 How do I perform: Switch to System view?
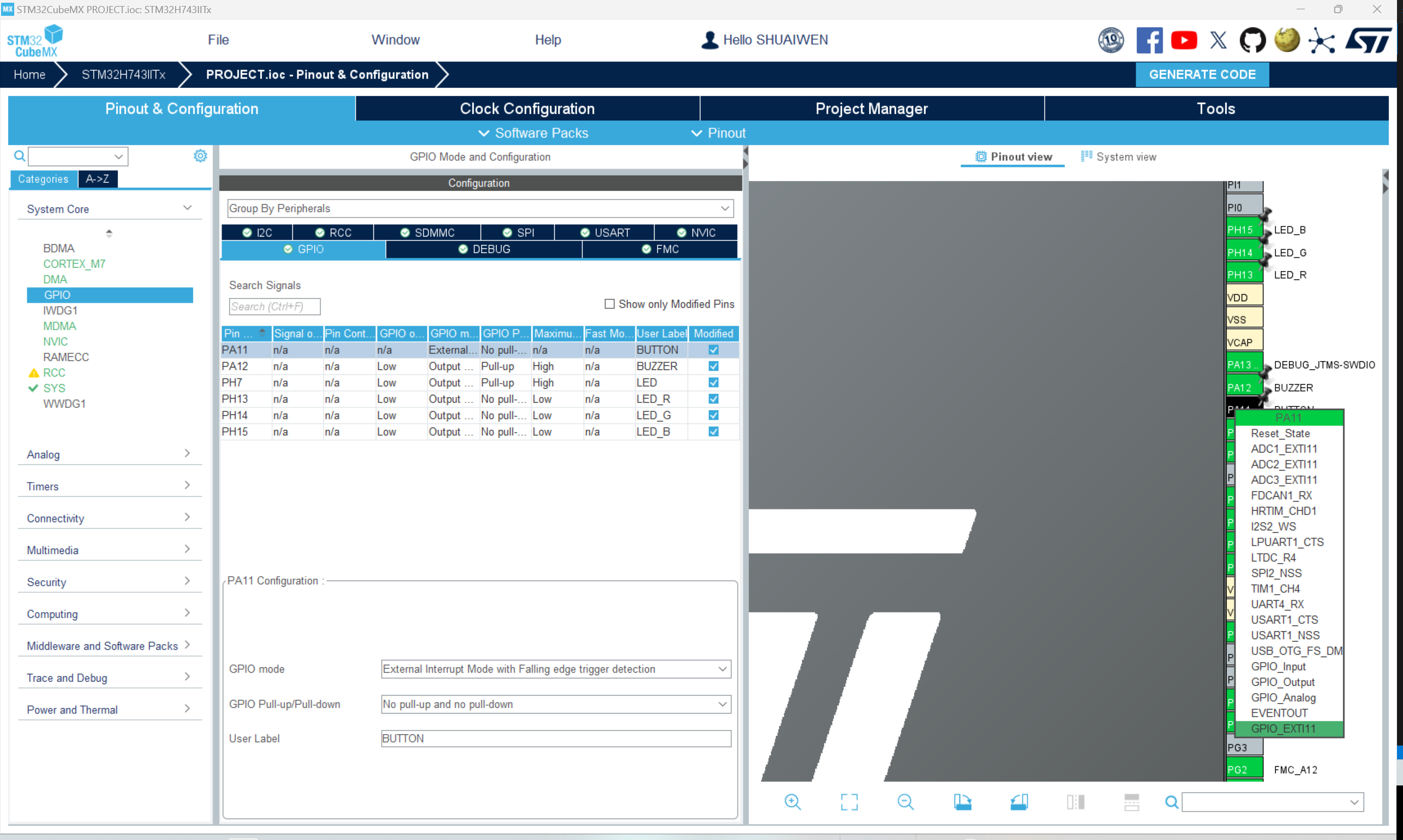point(1119,157)
